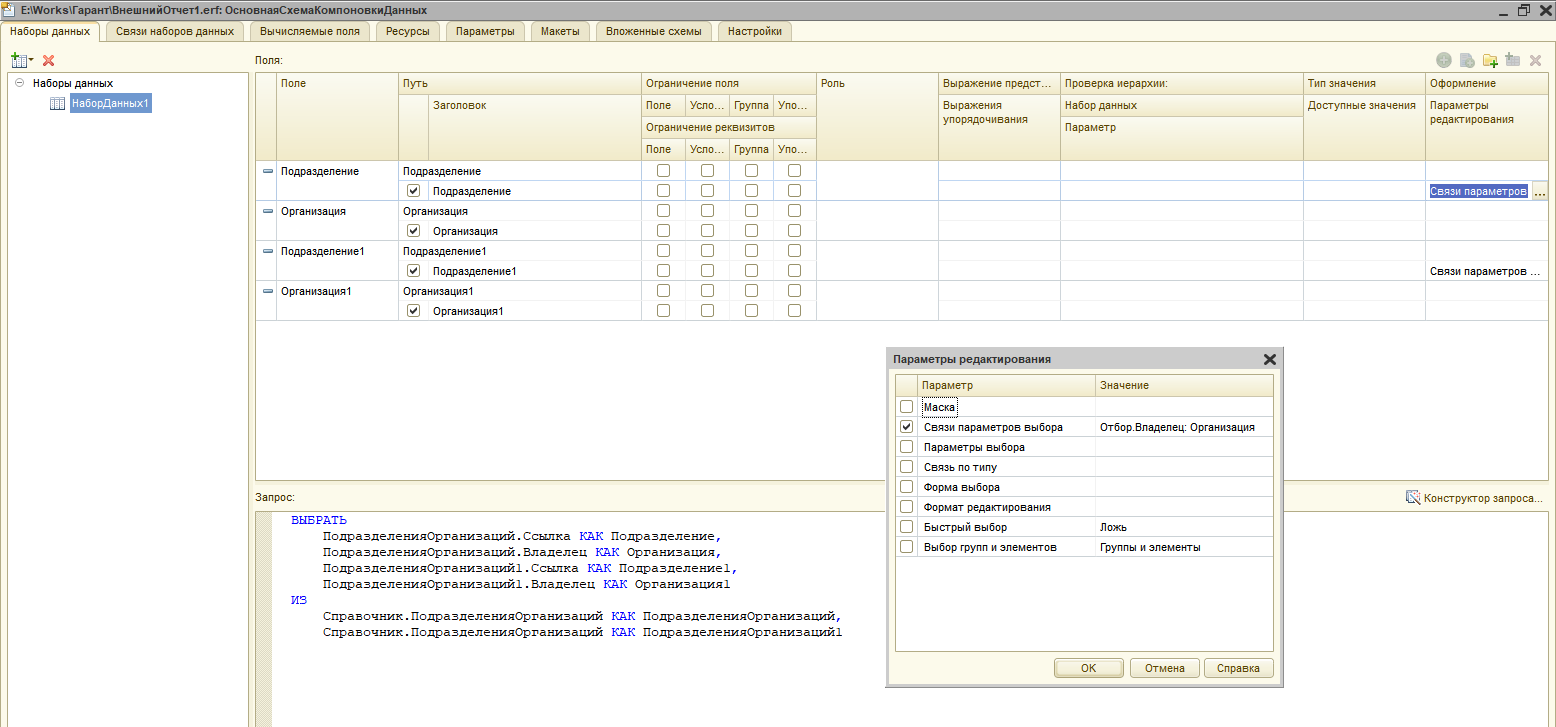Click the Значение column header in dialog

(1184, 385)
